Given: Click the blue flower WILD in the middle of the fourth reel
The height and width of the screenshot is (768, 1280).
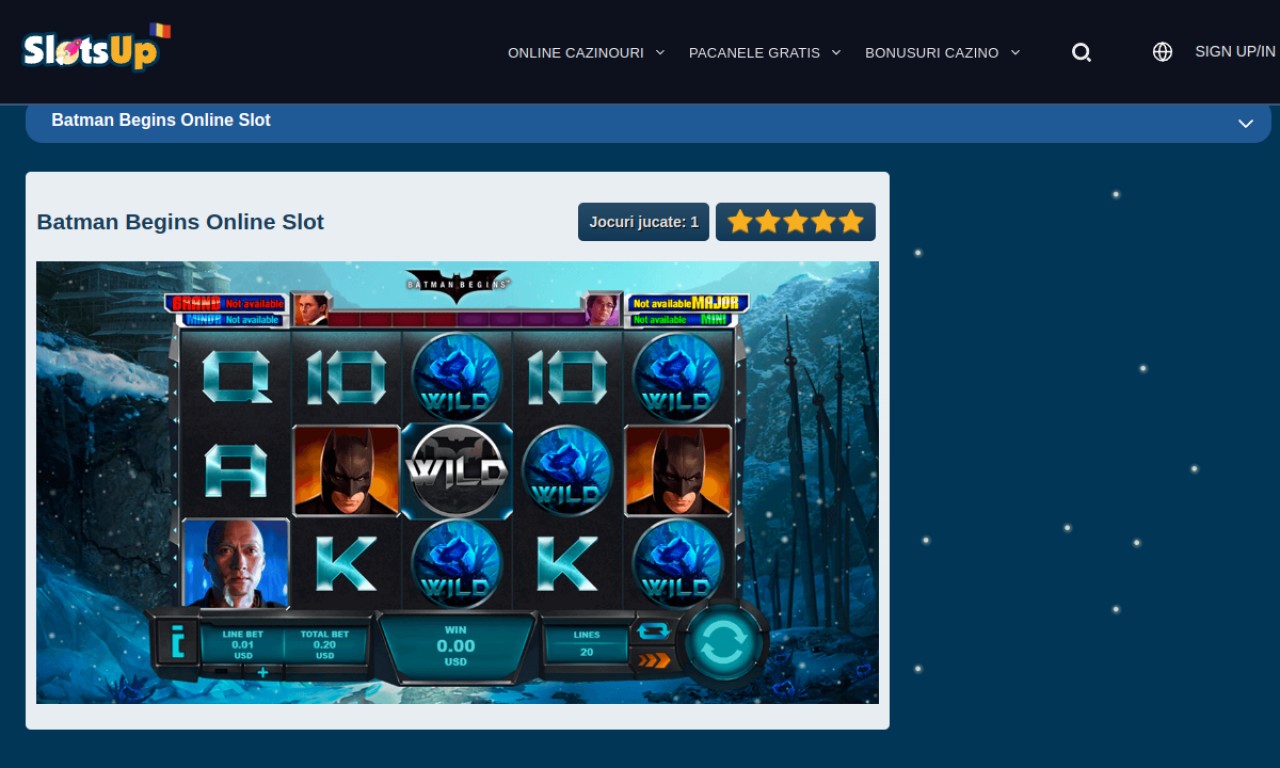Looking at the screenshot, I should (x=567, y=470).
